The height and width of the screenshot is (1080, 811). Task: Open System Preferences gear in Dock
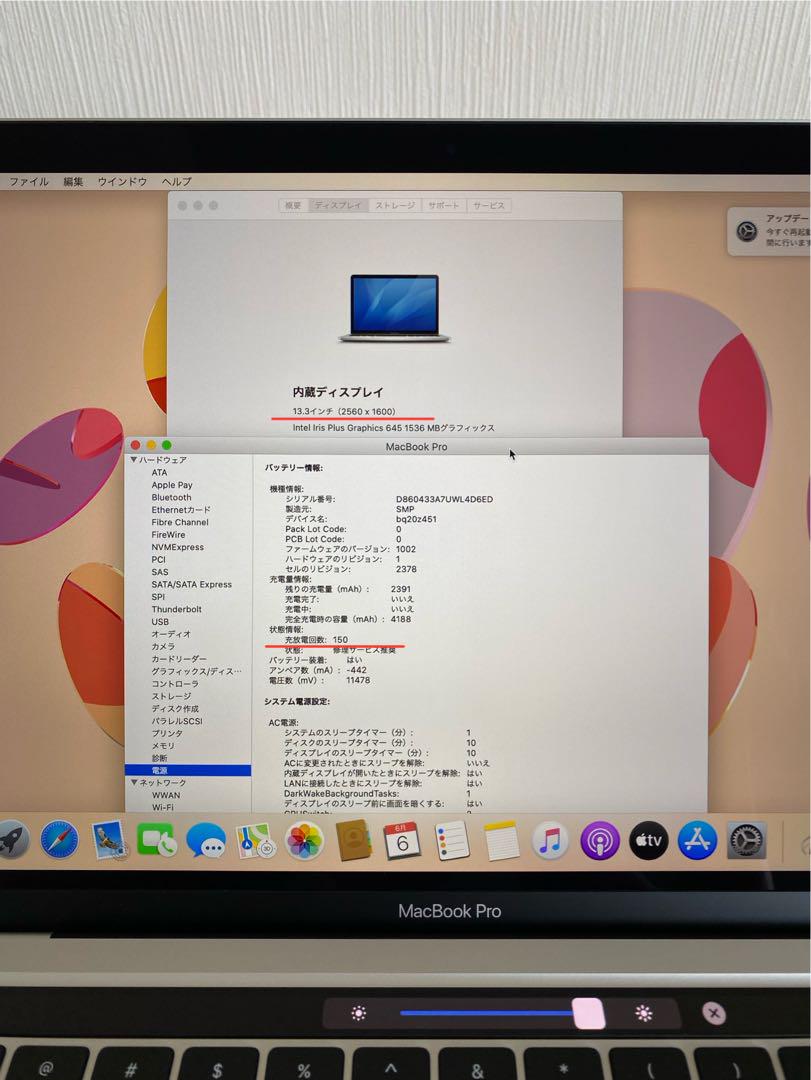(x=746, y=840)
